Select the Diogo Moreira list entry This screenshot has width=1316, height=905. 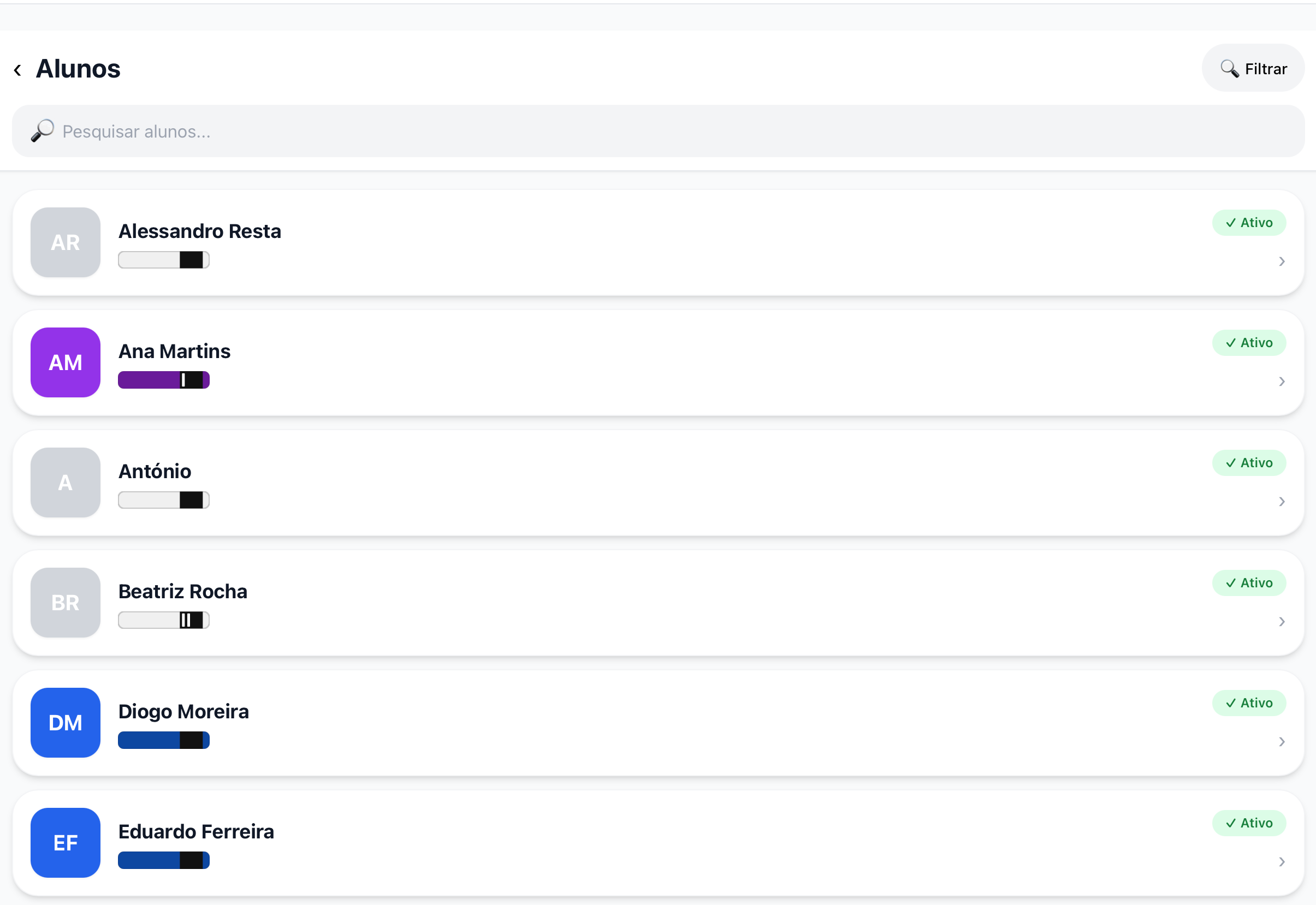[658, 724]
